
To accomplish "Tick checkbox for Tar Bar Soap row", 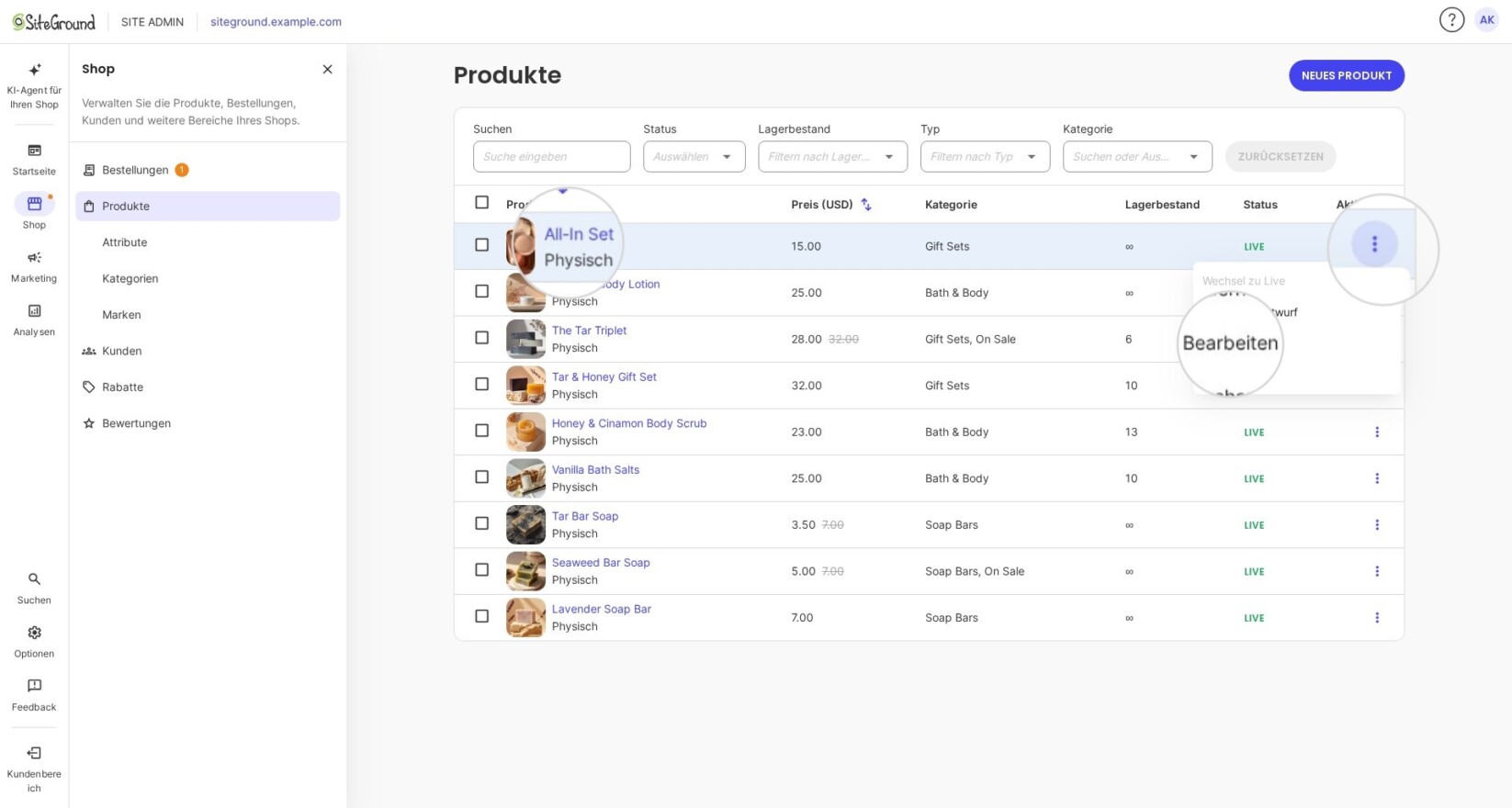I will click(x=481, y=523).
